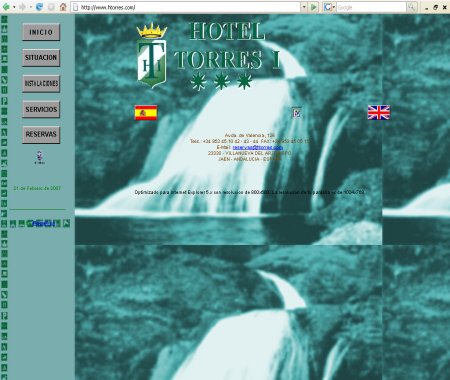Click the grayed forward arrow button
Image resolution: width=450 pixels, height=380 pixels.
pyautogui.click(x=22, y=7)
